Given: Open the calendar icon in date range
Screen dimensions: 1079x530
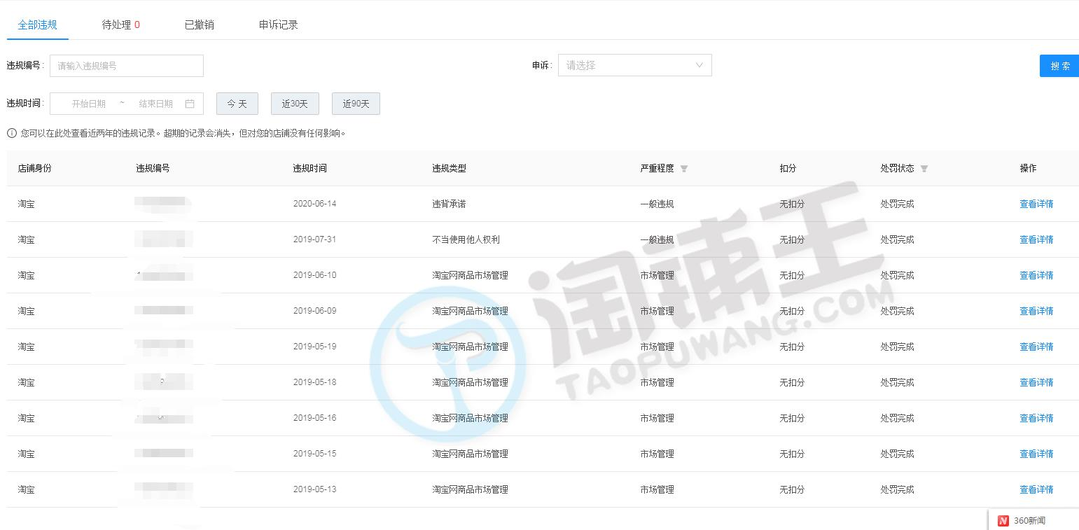Looking at the screenshot, I should (x=190, y=104).
